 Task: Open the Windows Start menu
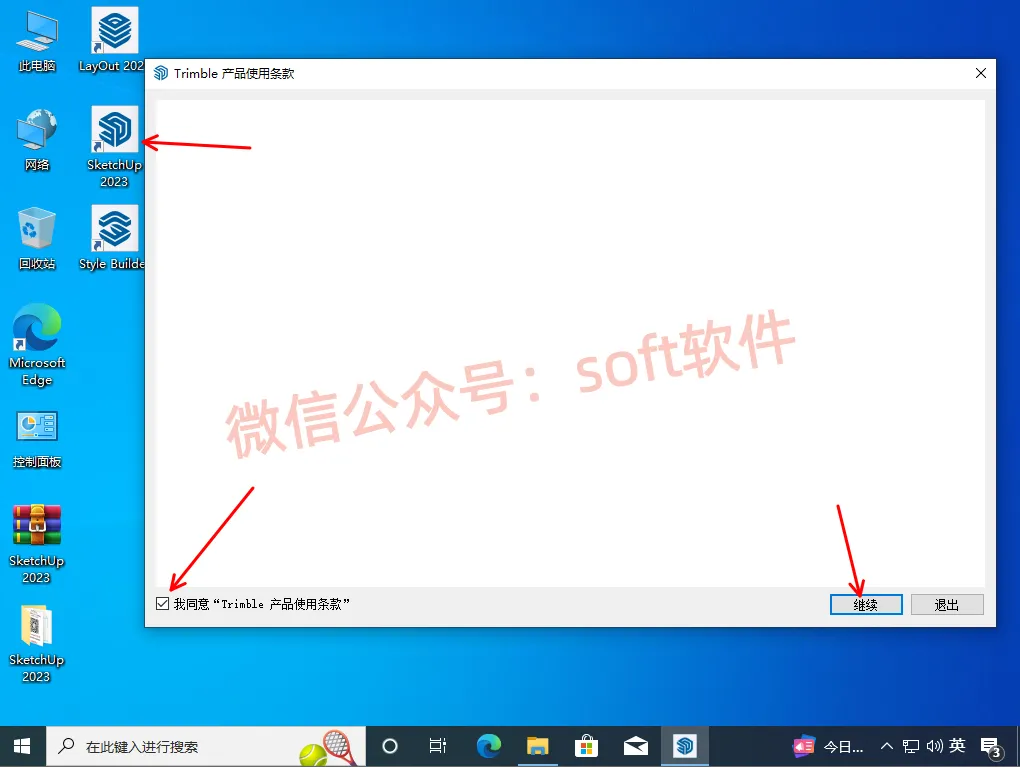tap(22, 746)
